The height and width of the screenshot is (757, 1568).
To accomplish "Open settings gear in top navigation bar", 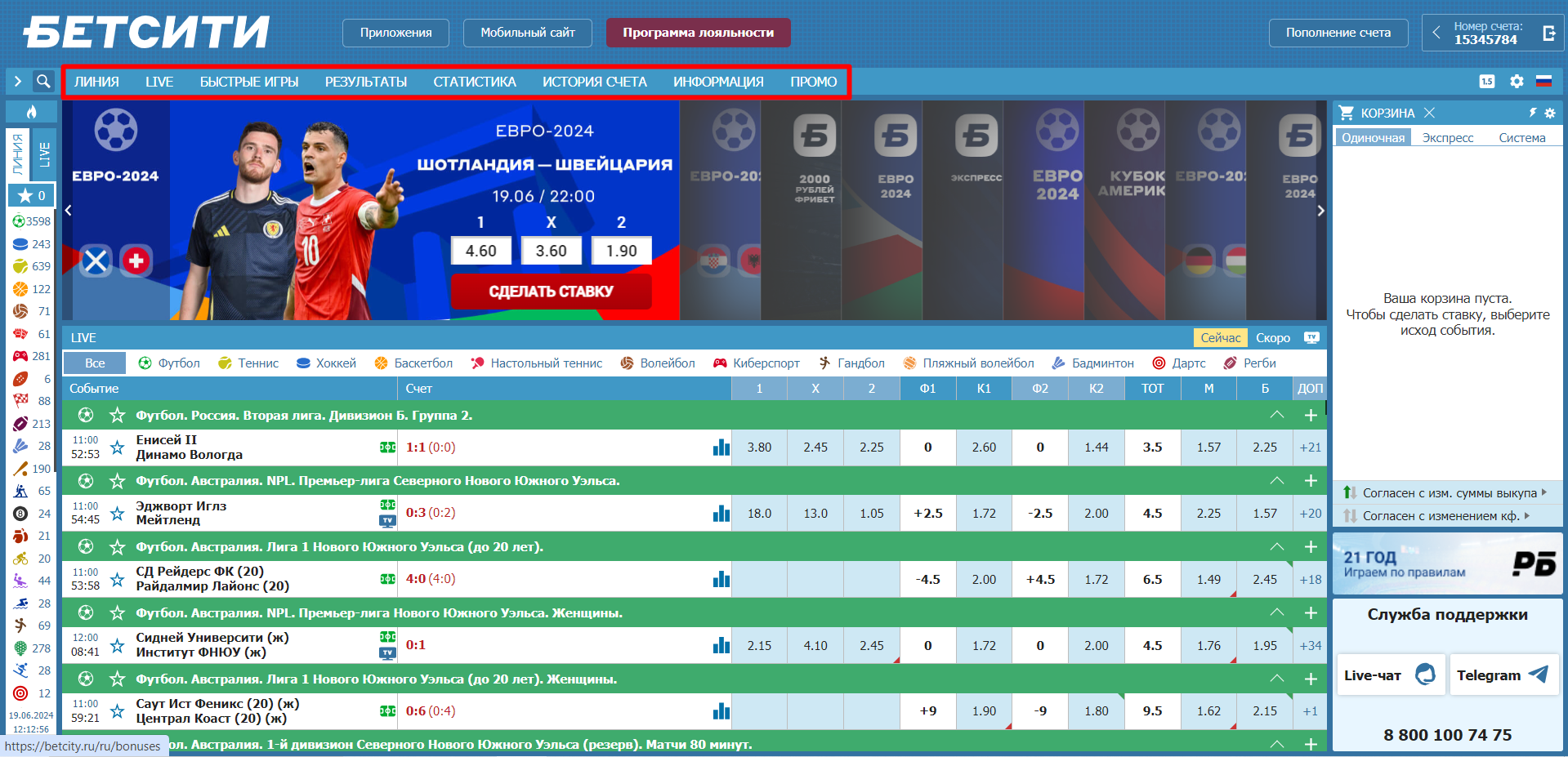I will 1517,82.
